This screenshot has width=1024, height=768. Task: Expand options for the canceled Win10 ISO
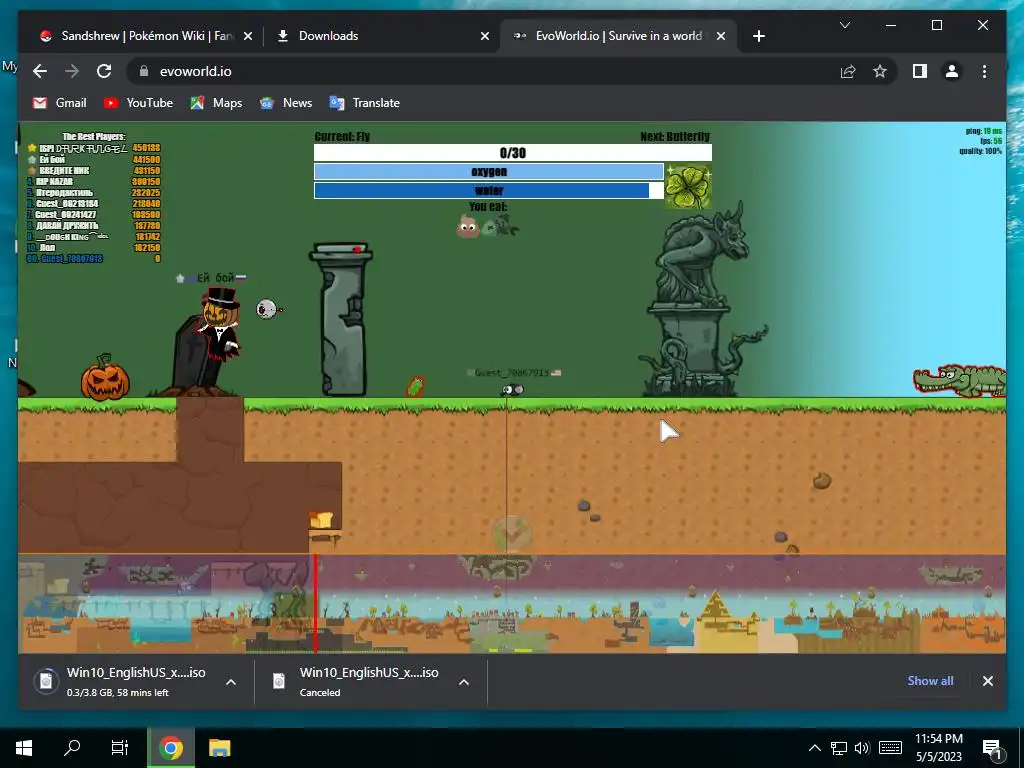pos(464,682)
